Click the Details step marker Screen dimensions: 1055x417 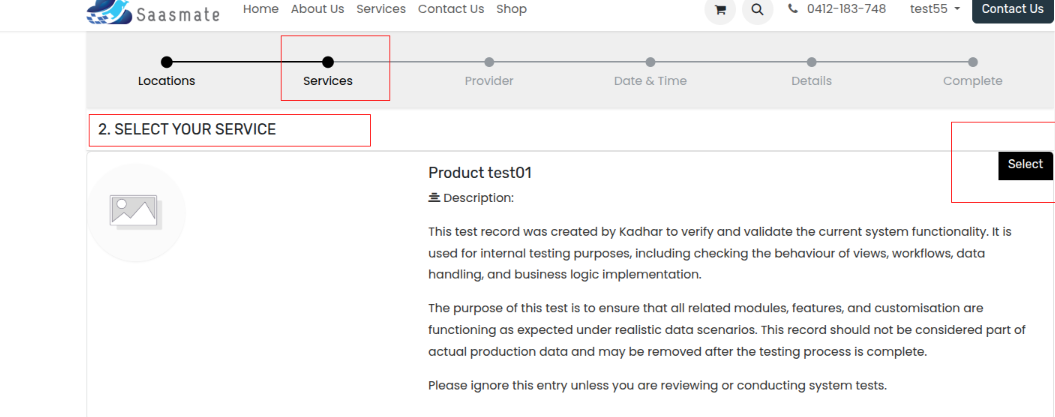811,63
